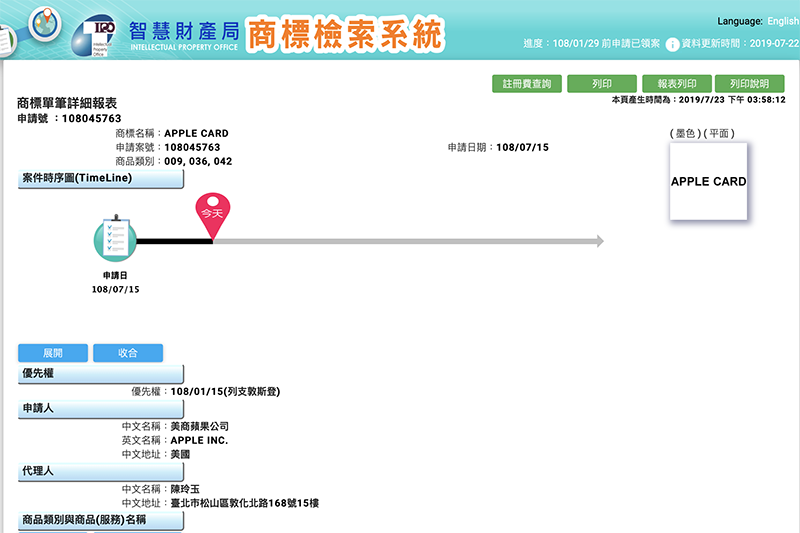Screen dimensions: 800x533
Task: Open the APPLE CARD trademark image
Action: [708, 182]
